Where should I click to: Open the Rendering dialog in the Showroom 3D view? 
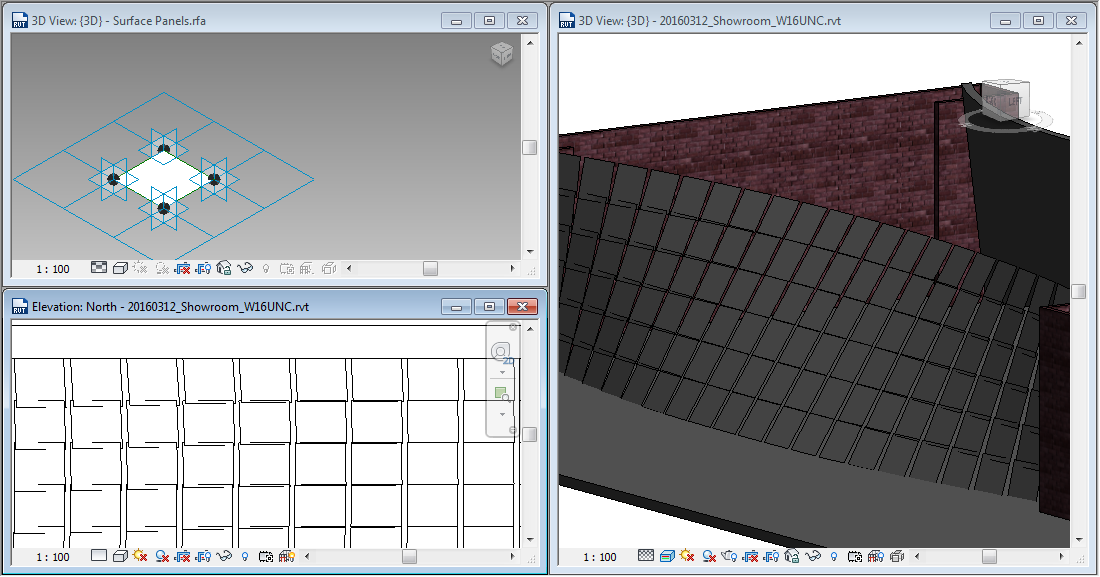(x=731, y=555)
